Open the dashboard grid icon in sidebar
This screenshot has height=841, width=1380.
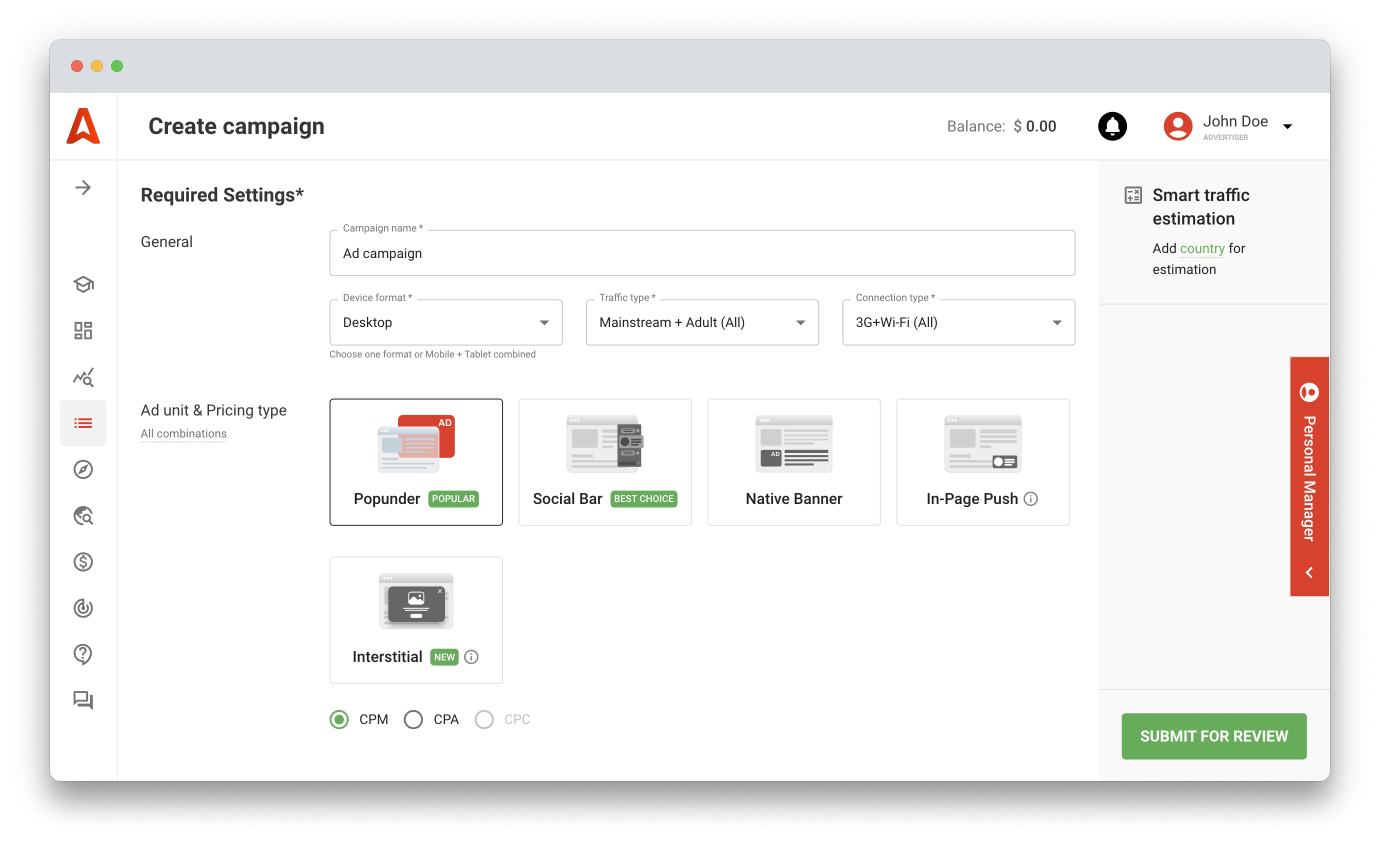(x=83, y=331)
